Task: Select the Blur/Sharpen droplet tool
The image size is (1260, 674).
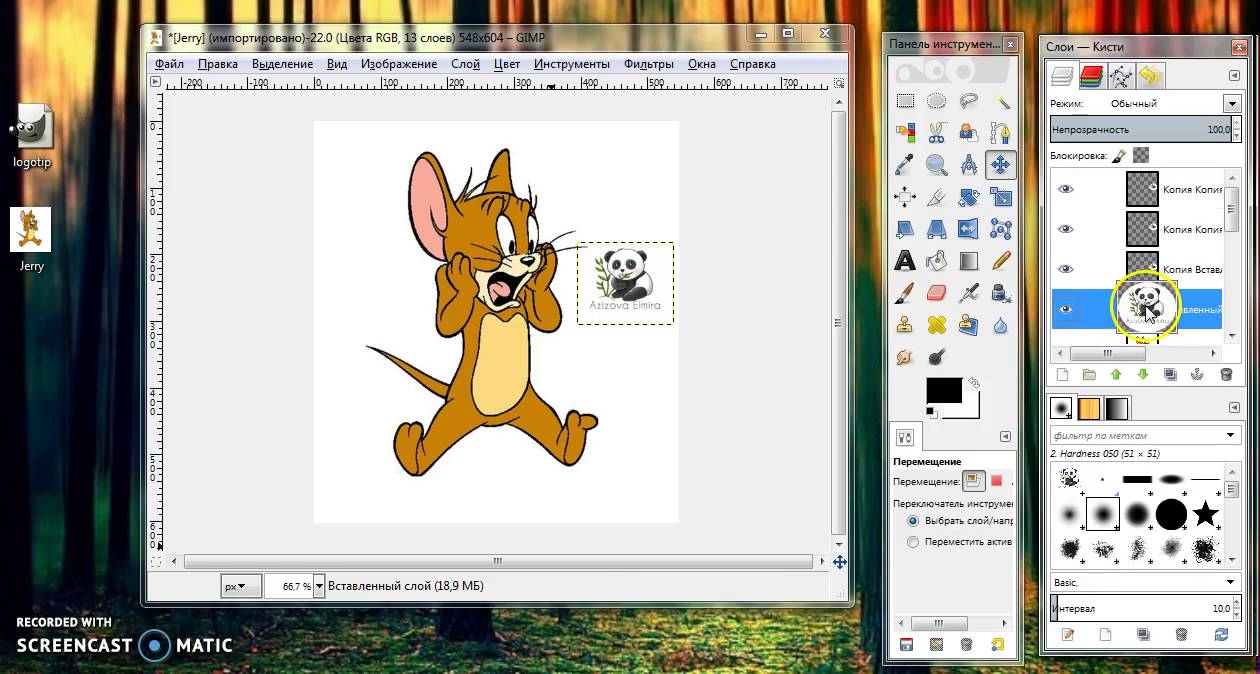Action: pos(1000,325)
